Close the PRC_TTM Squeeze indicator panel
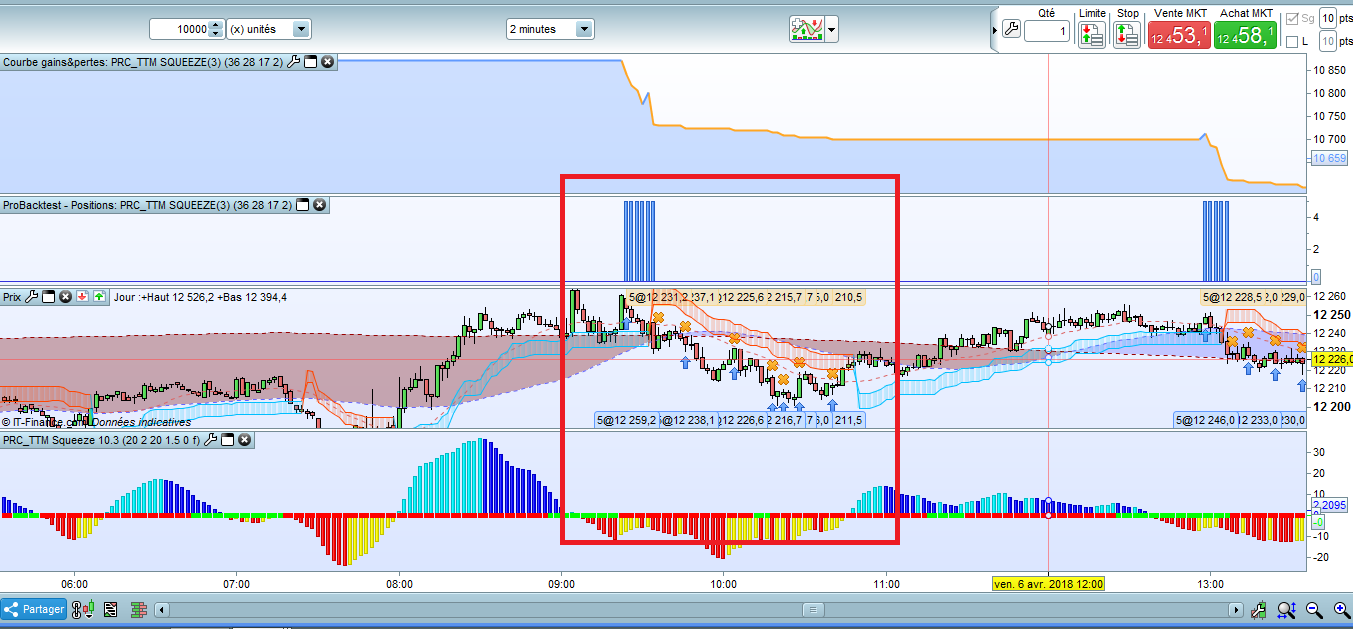Image resolution: width=1353 pixels, height=629 pixels. [244, 440]
